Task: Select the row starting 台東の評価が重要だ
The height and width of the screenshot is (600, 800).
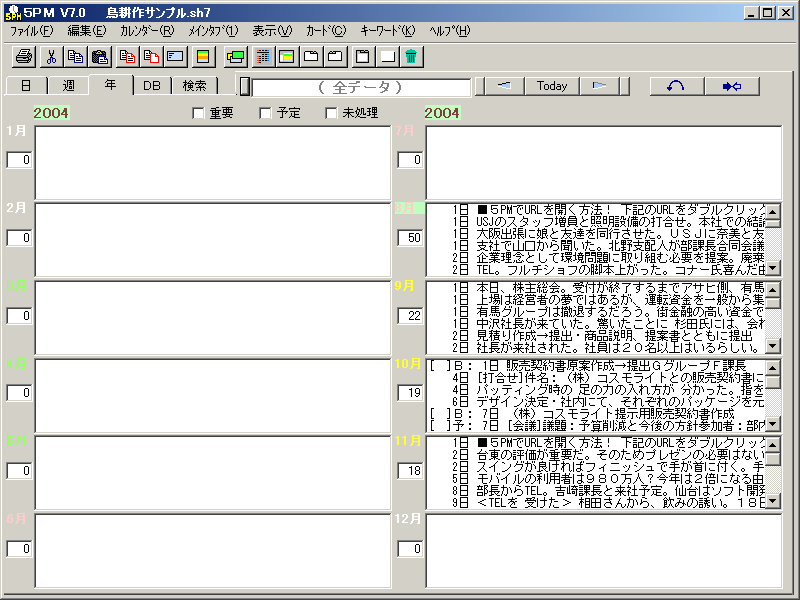Action: (596, 455)
